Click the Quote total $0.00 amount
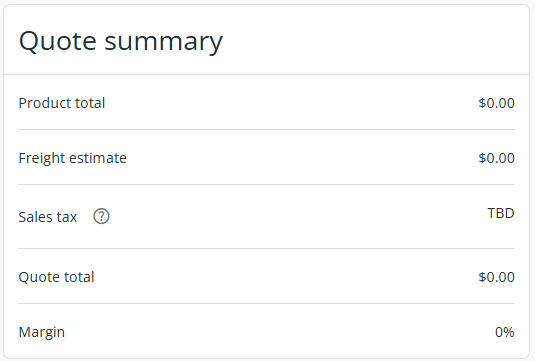The image size is (535, 361). (496, 277)
